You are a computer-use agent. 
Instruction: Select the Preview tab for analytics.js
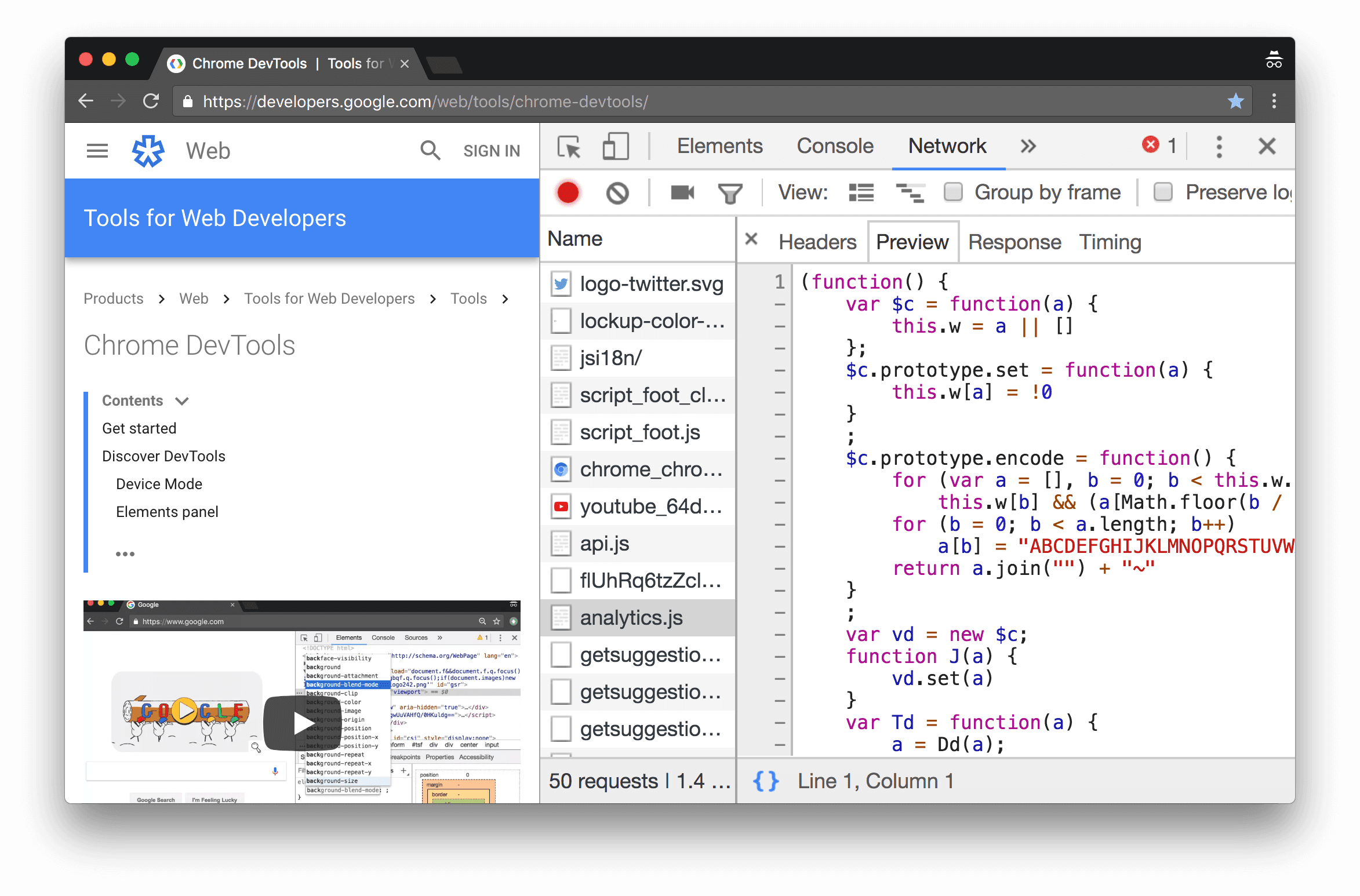click(x=911, y=242)
